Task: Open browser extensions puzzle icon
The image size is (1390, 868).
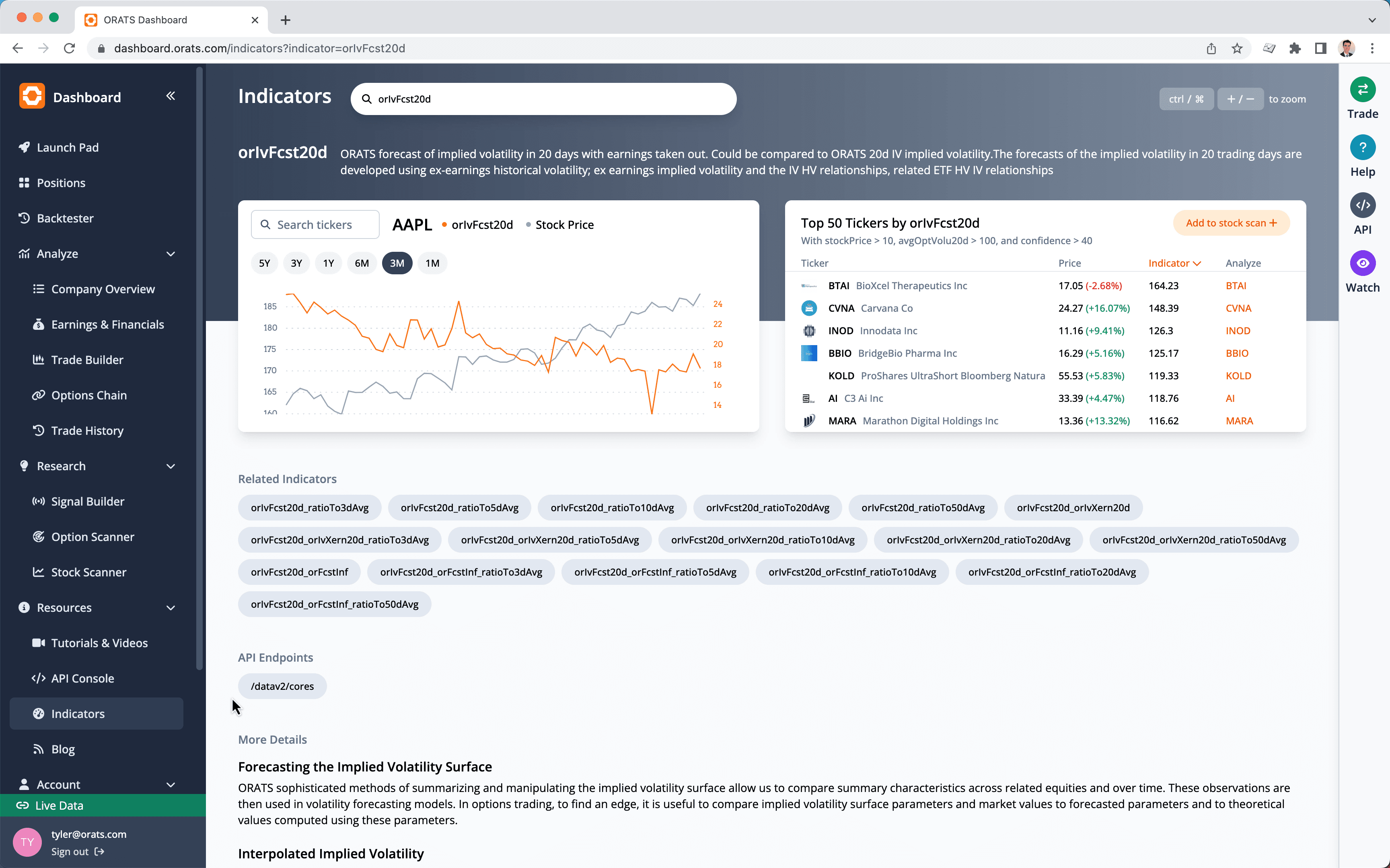Action: [x=1295, y=48]
